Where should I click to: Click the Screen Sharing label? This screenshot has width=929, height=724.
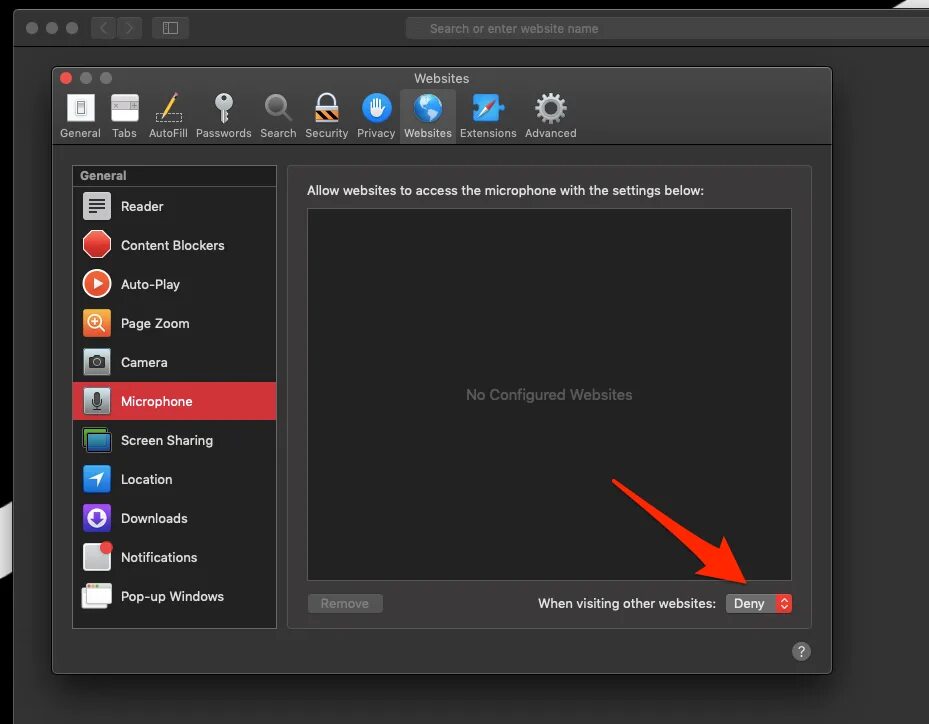(166, 440)
